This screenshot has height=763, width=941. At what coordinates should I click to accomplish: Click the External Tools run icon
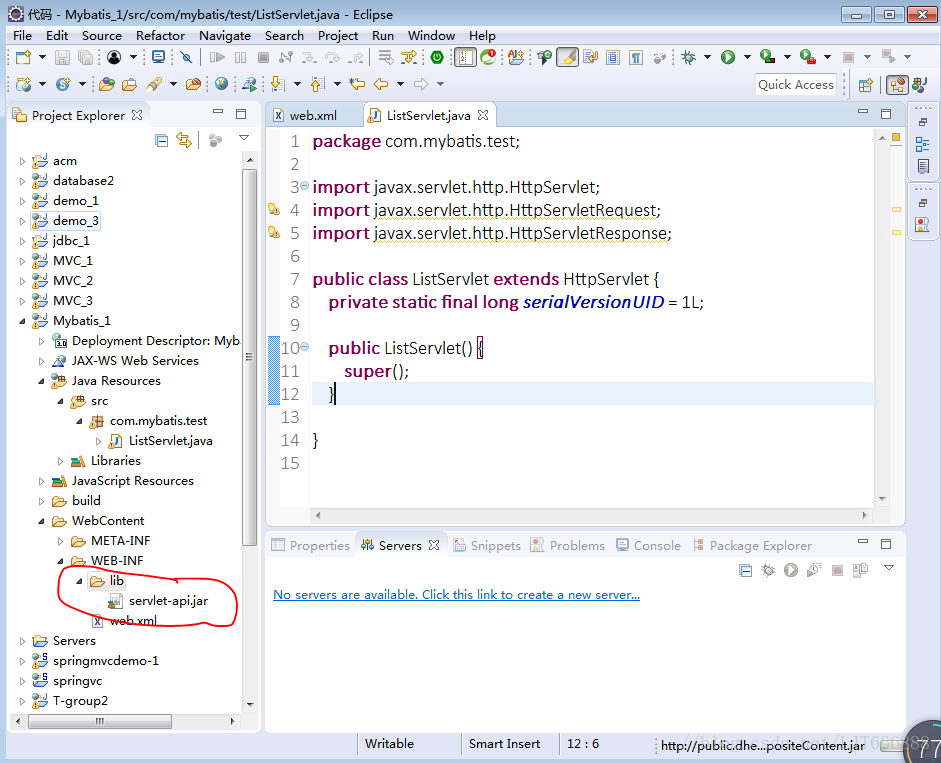point(808,58)
